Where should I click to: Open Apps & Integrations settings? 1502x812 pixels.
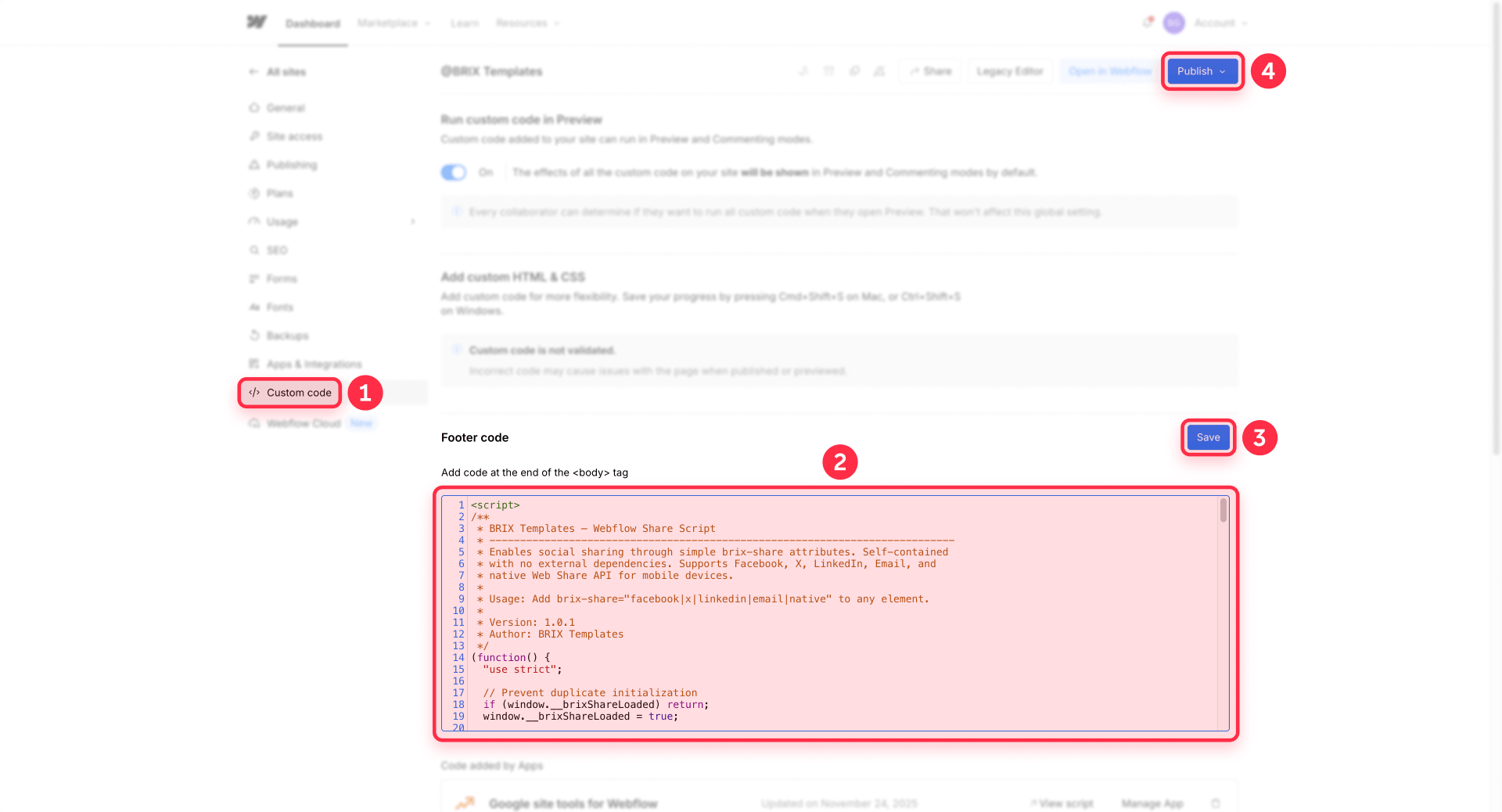coord(253,364)
